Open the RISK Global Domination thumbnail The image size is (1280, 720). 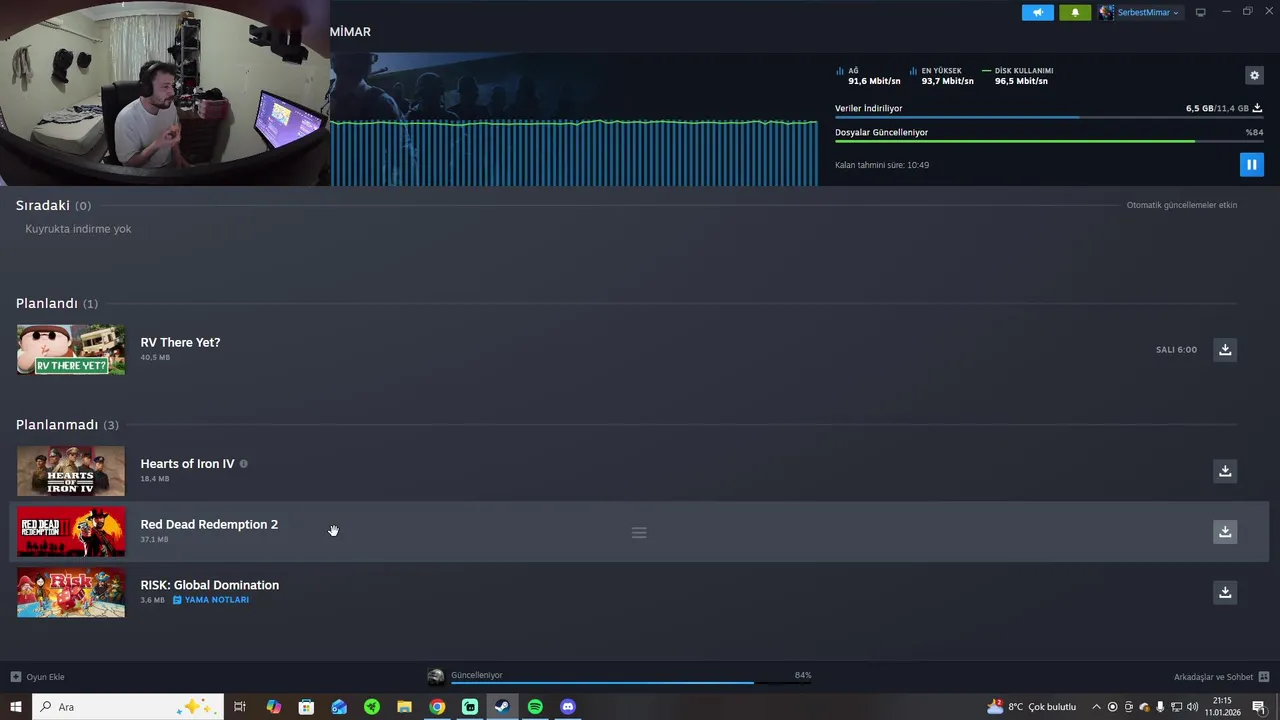71,592
